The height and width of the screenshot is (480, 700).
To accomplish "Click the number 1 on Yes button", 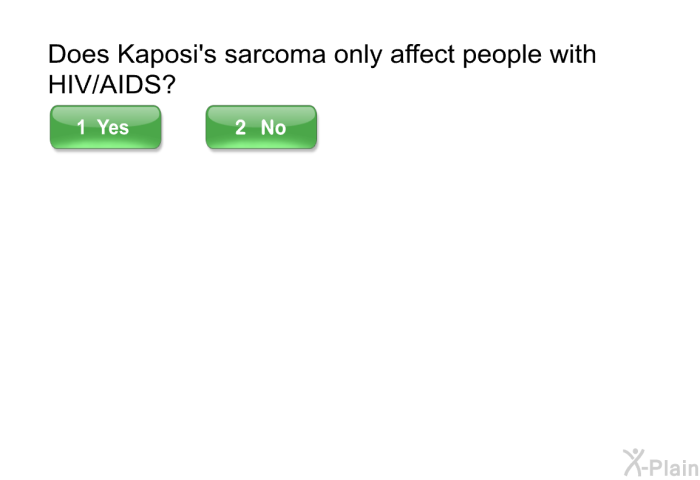I will [x=82, y=128].
